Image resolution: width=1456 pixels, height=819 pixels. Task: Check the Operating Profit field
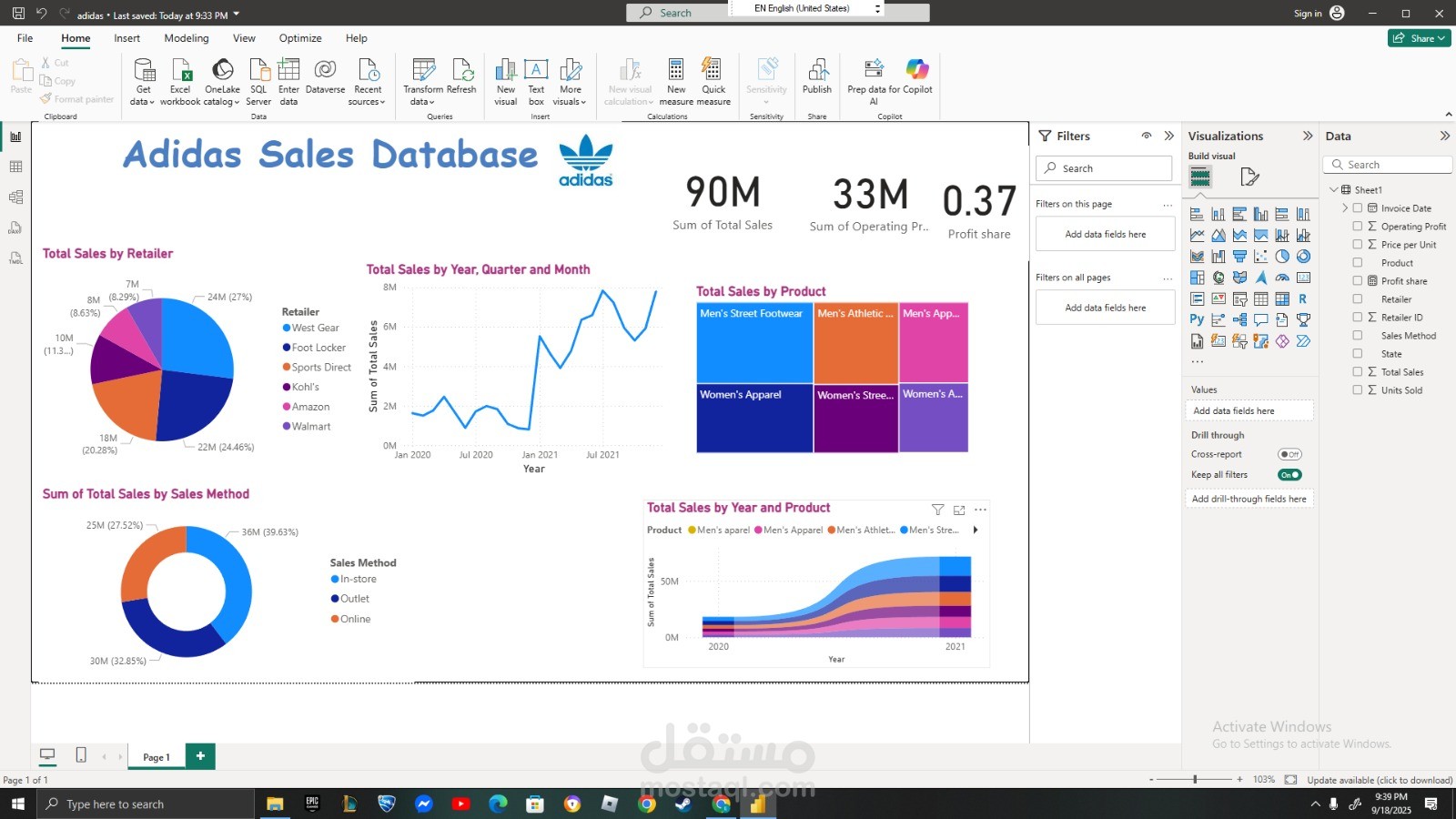(1358, 227)
